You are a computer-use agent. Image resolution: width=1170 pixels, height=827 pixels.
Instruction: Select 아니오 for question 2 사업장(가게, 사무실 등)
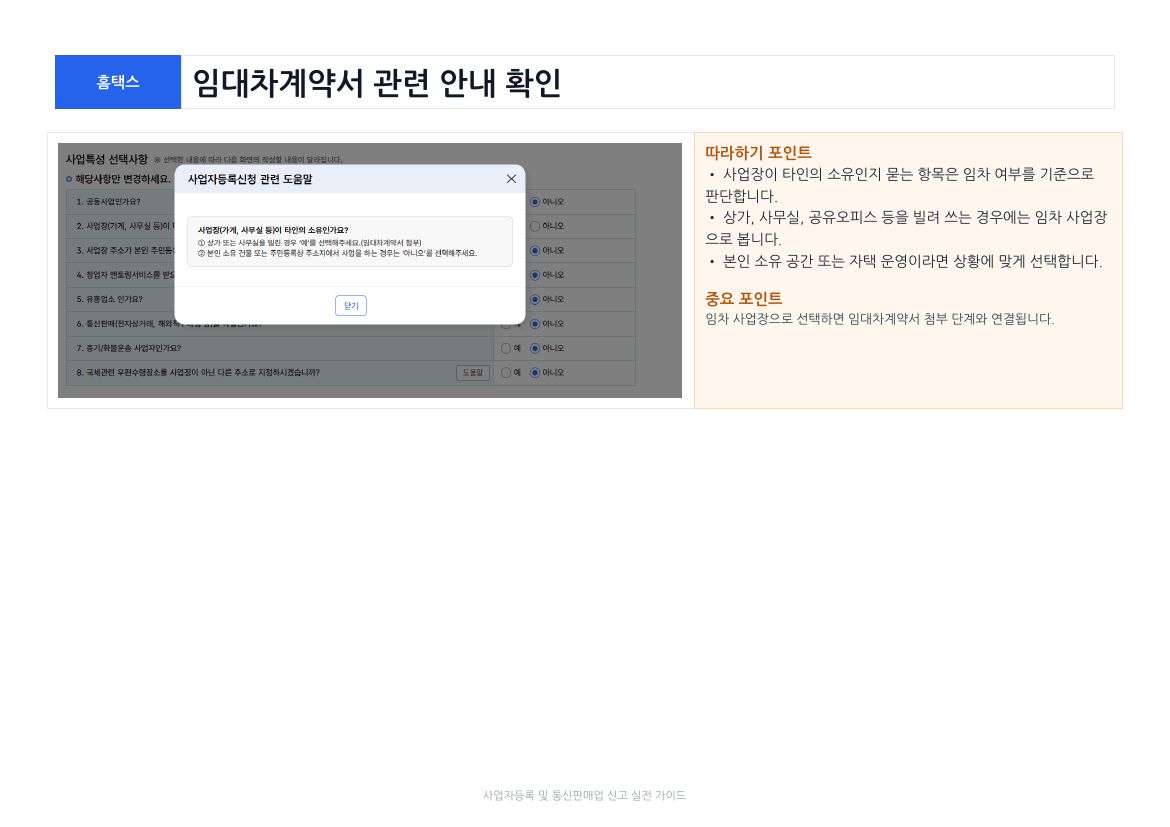535,226
